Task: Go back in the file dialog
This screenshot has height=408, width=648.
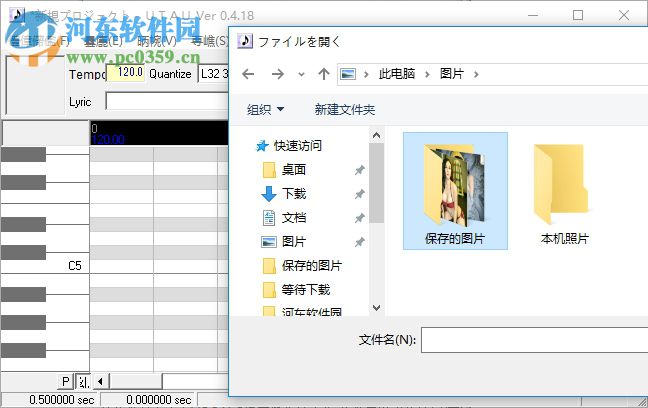Action: coord(248,74)
